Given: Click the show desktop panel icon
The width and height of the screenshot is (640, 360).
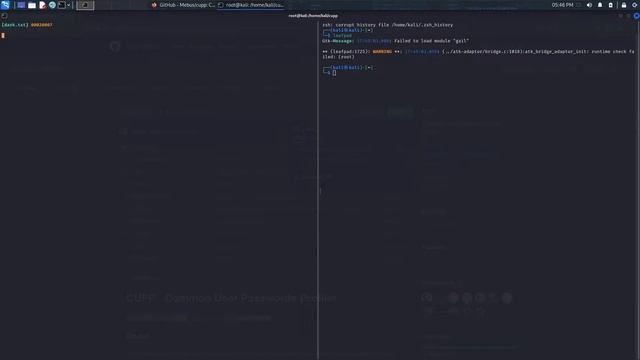Looking at the screenshot, I should pyautogui.click(x=21, y=5).
